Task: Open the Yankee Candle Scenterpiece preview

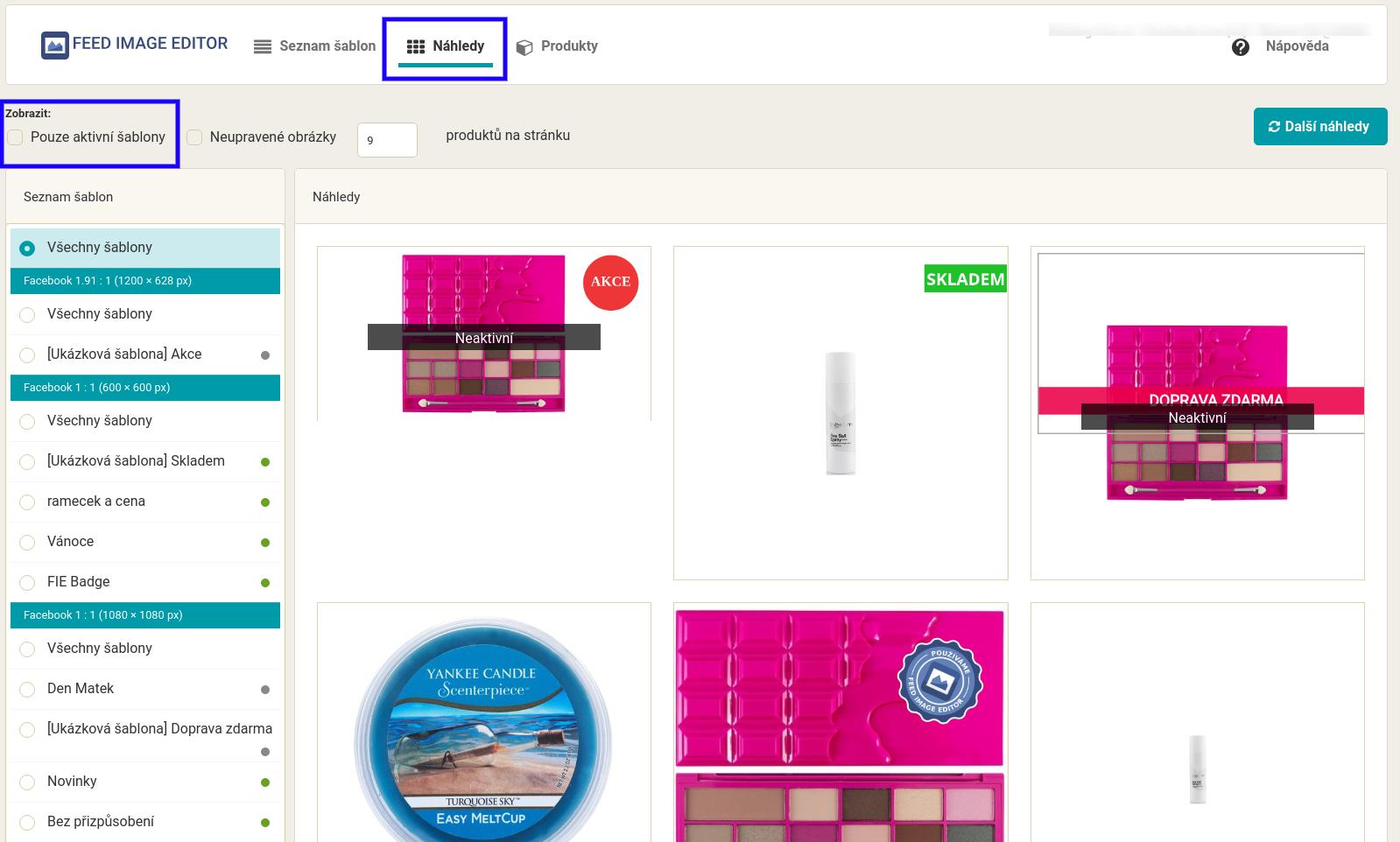Action: point(484,723)
